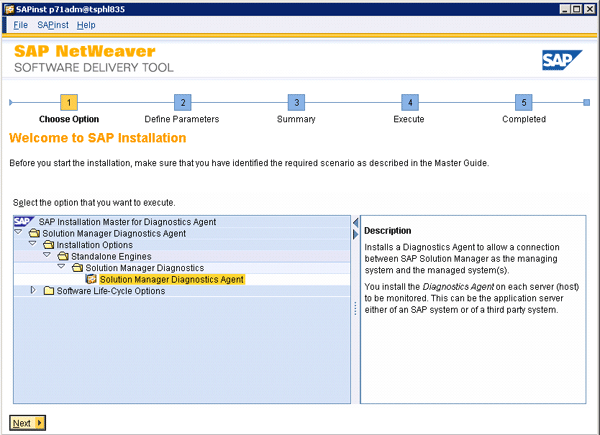Viewport: 600px width, 435px height.
Task: Click step 1 Choose Option marker
Action: point(69,103)
